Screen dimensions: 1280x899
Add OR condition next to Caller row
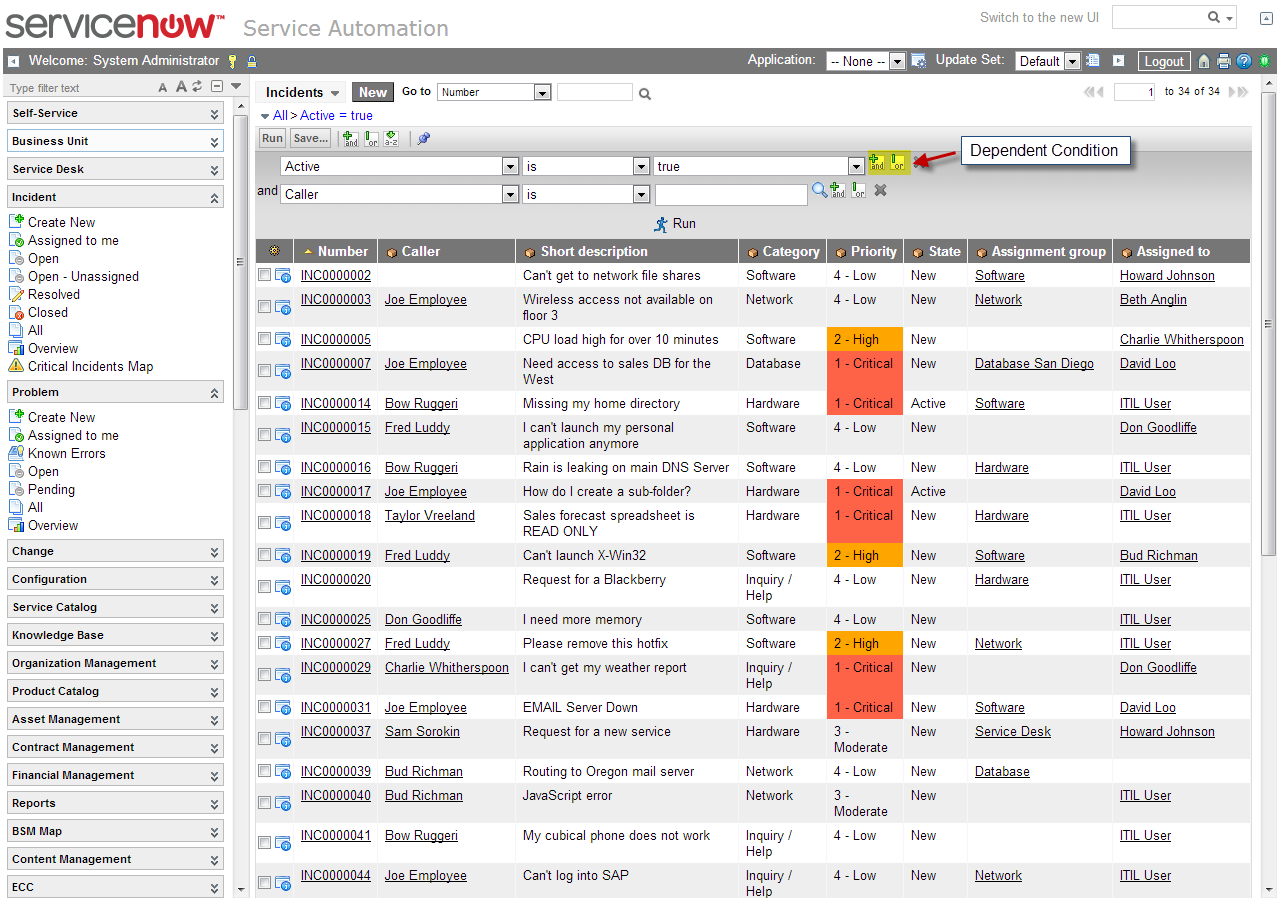coord(858,190)
